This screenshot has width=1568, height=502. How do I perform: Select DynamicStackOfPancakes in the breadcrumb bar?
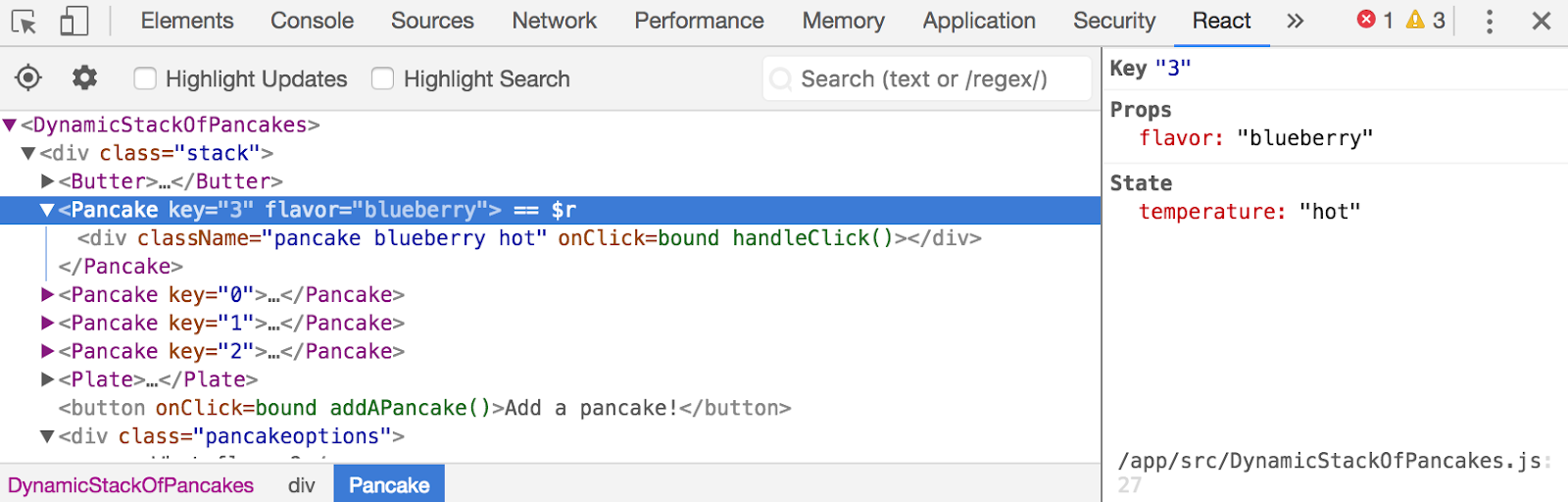tap(130, 485)
